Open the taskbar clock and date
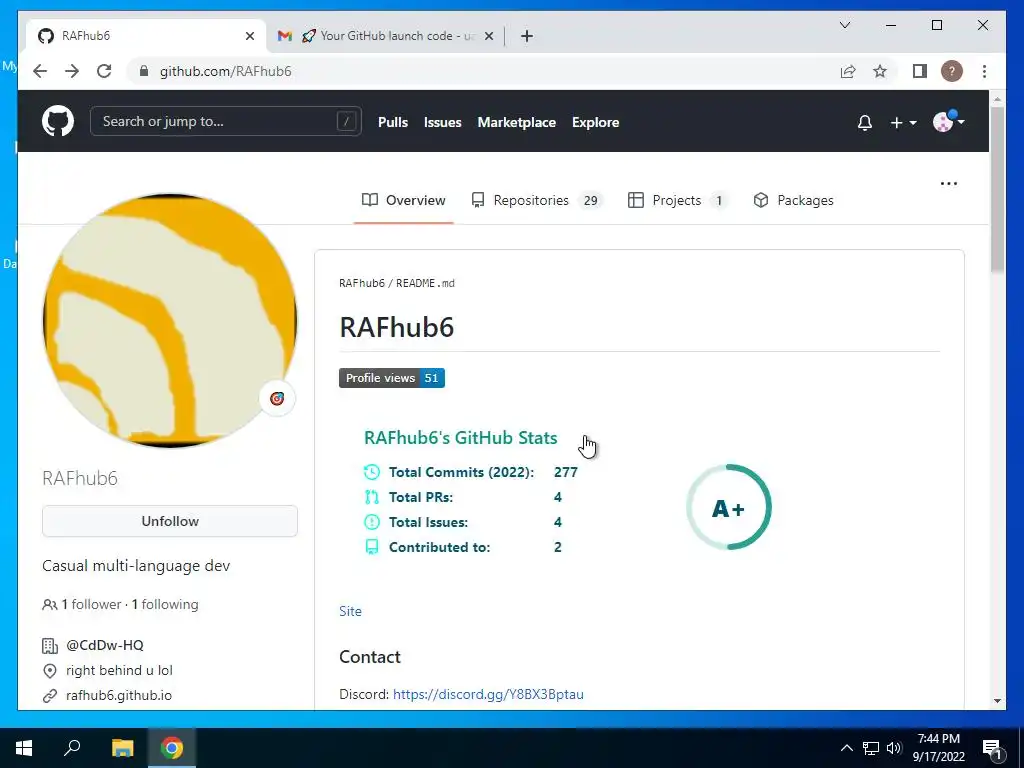Image resolution: width=1024 pixels, height=768 pixels. tap(938, 748)
